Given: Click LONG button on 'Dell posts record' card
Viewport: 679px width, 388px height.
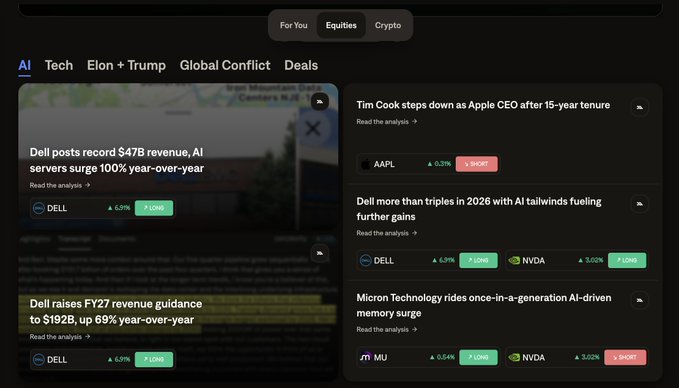Looking at the screenshot, I should click(x=154, y=208).
